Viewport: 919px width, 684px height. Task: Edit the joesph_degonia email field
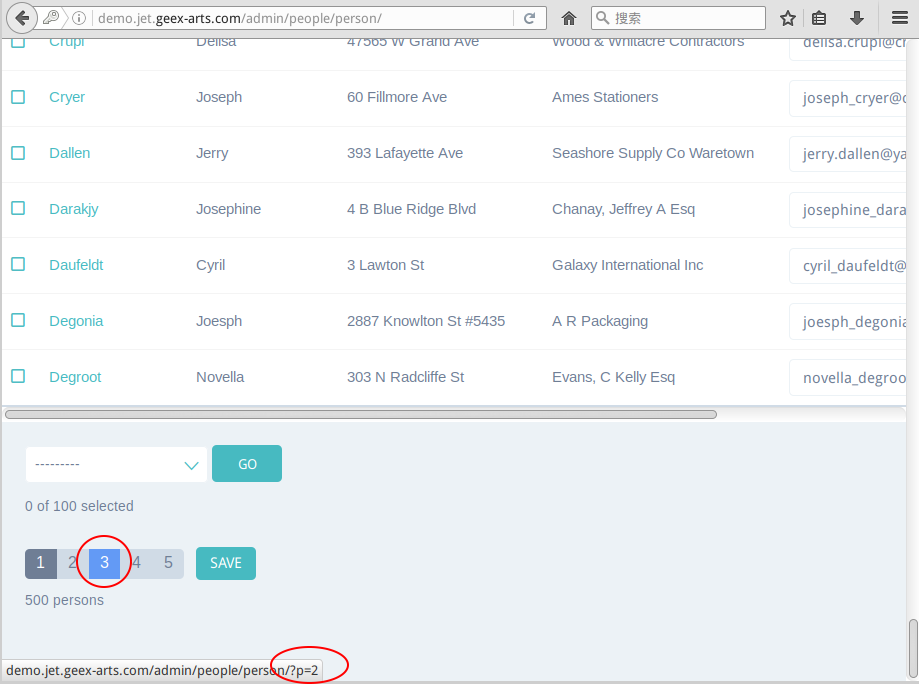(848, 321)
